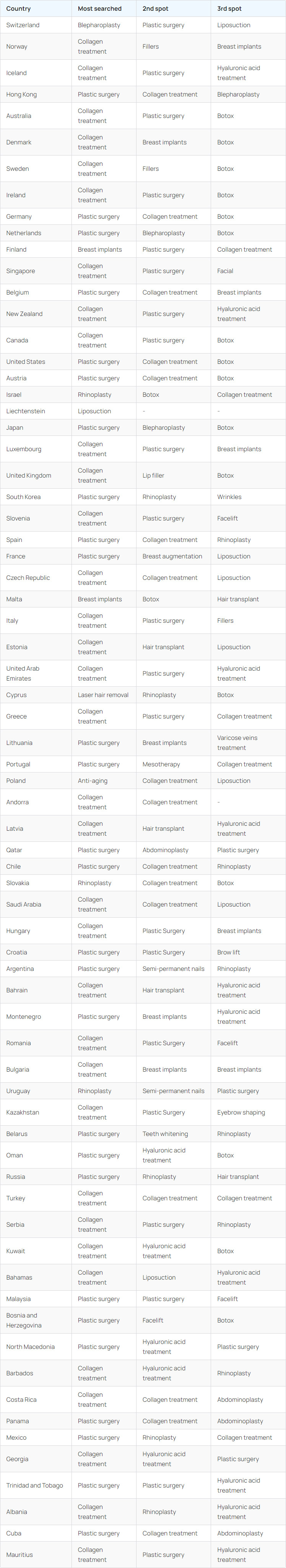286x1568 pixels.
Task: Click the Varicose veins treatment cell
Action: (237, 743)
